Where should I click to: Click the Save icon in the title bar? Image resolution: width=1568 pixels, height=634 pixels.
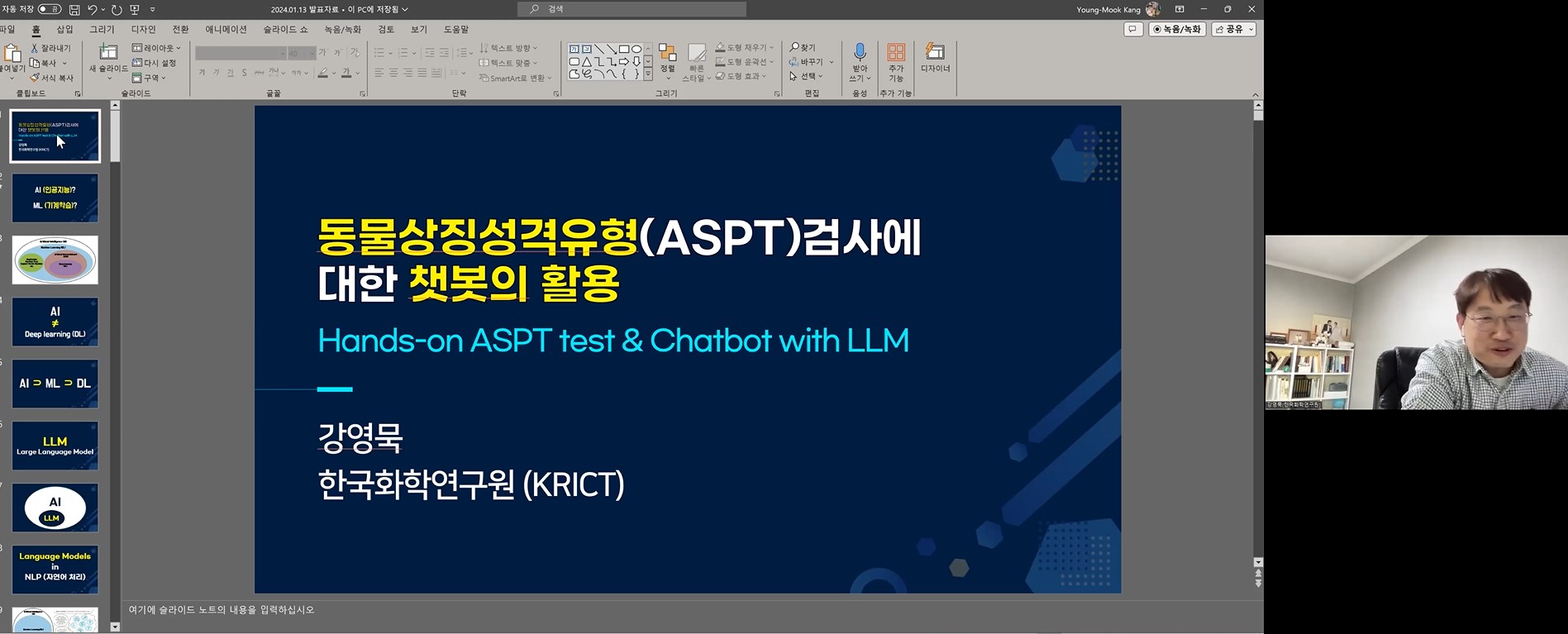click(74, 9)
